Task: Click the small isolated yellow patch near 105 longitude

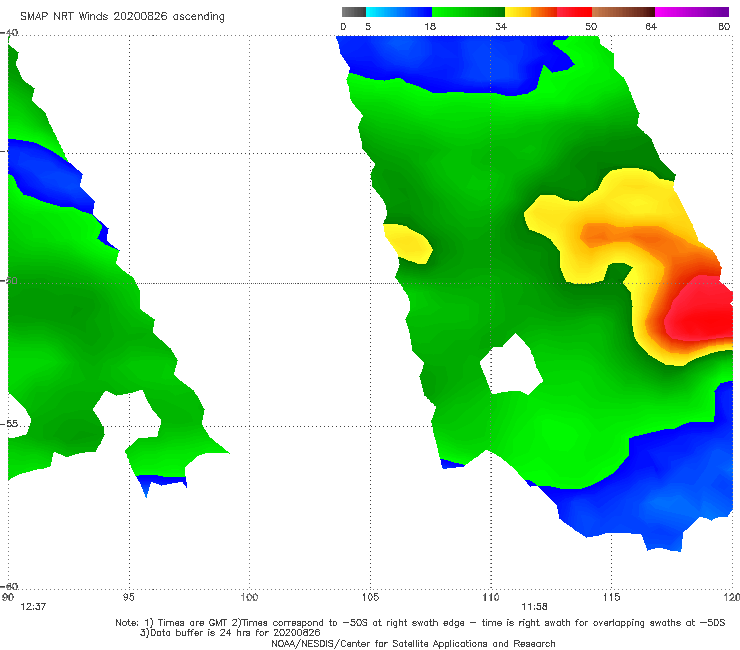Action: point(408,244)
